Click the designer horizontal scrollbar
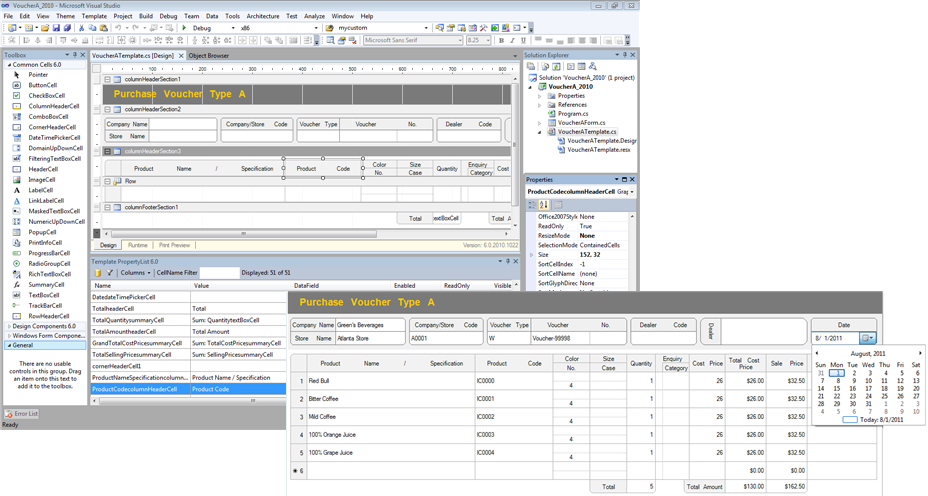 coord(243,234)
